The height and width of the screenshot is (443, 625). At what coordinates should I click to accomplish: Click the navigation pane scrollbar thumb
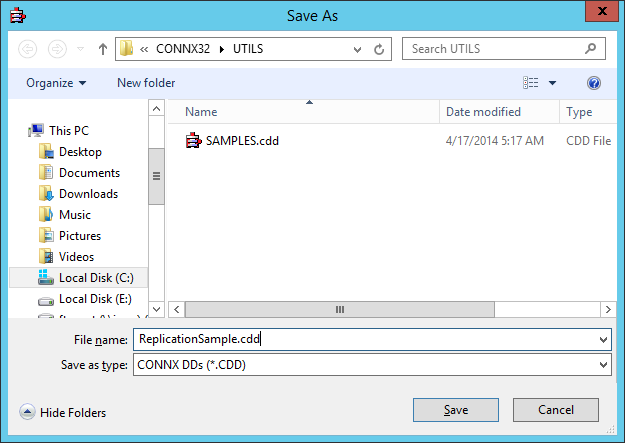(x=157, y=176)
